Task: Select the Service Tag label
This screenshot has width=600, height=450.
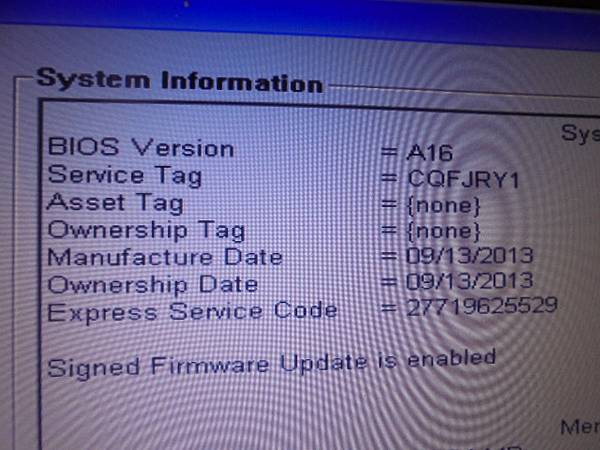Action: tap(125, 175)
